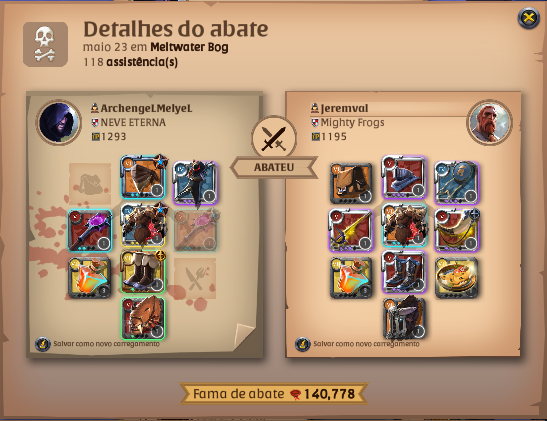Save killer's gear as new loadout
The width and height of the screenshot is (547, 421).
(x=97, y=344)
